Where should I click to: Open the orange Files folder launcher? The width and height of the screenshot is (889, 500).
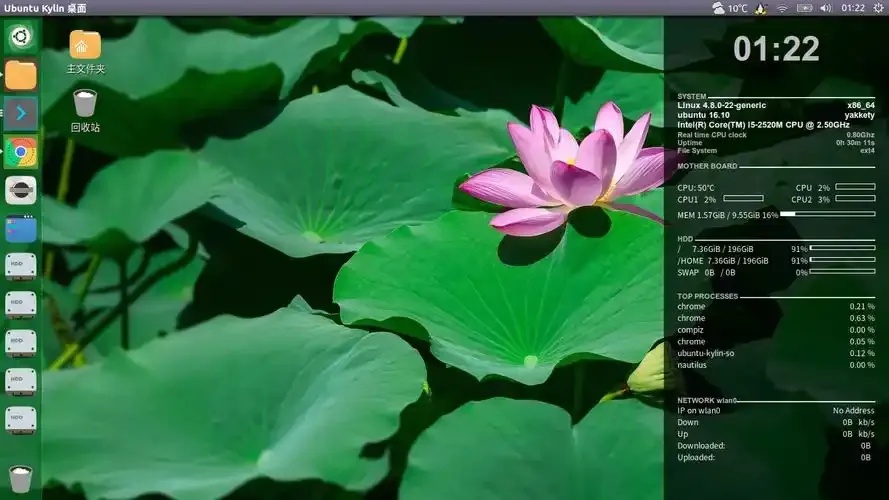20,75
